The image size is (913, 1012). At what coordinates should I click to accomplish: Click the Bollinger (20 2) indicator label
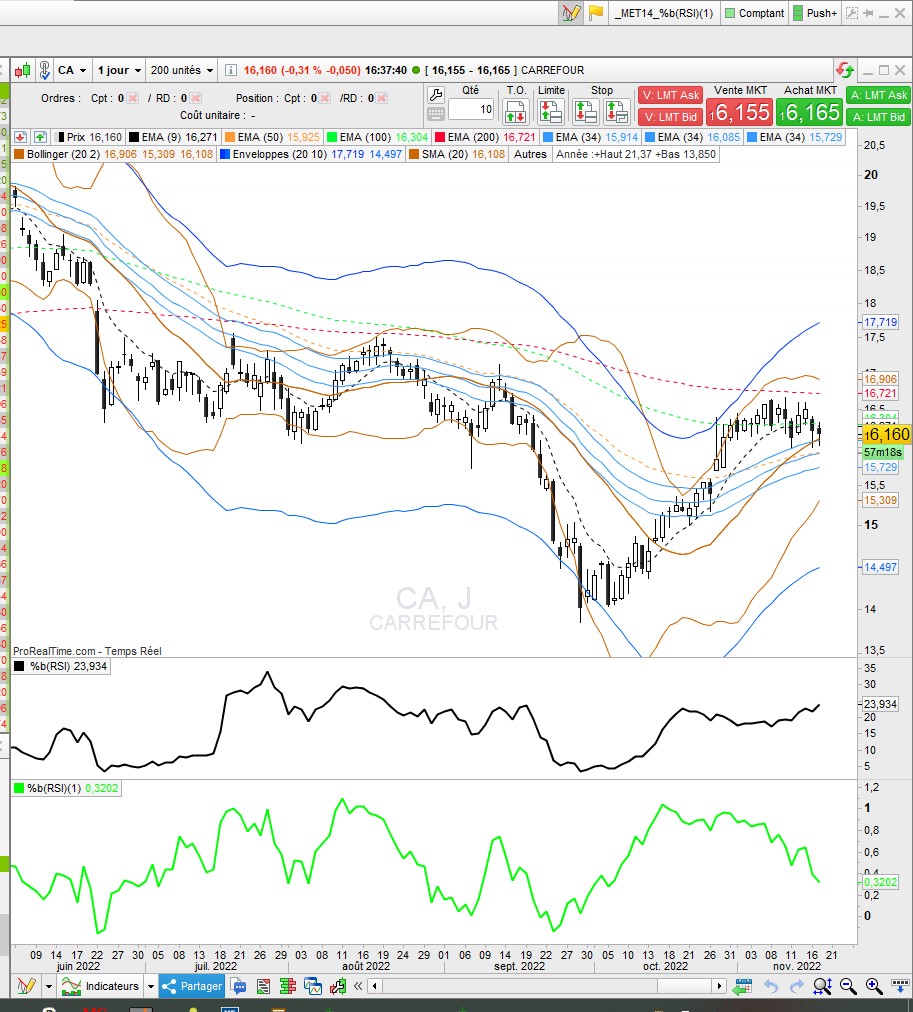114,154
